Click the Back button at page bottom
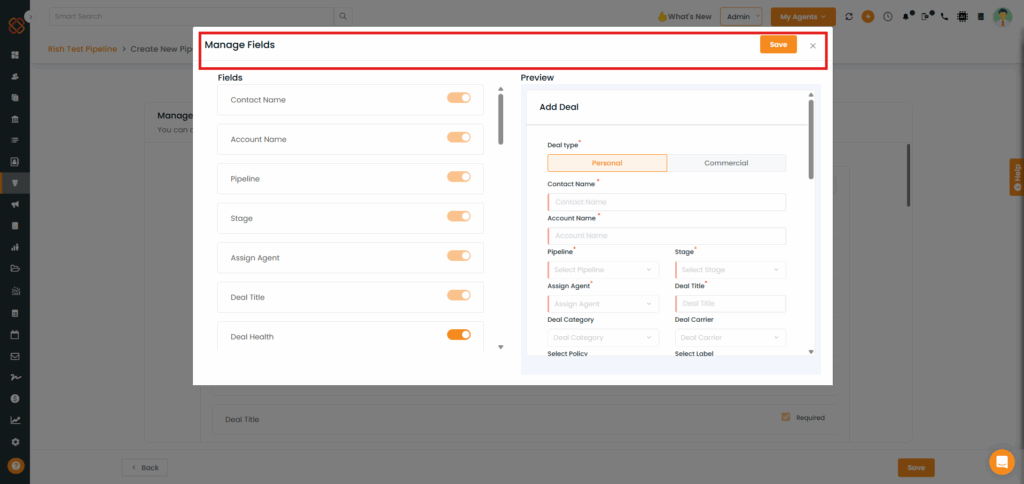1024x484 pixels. (x=144, y=468)
